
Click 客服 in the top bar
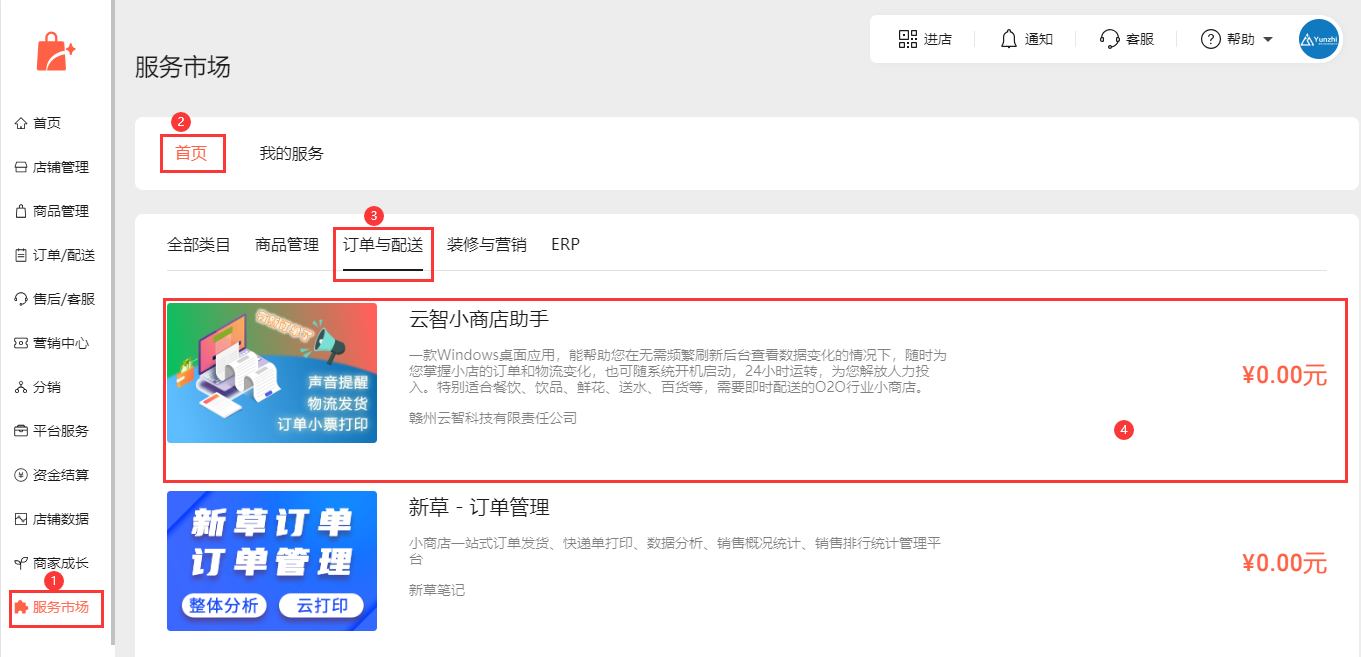[x=1140, y=39]
